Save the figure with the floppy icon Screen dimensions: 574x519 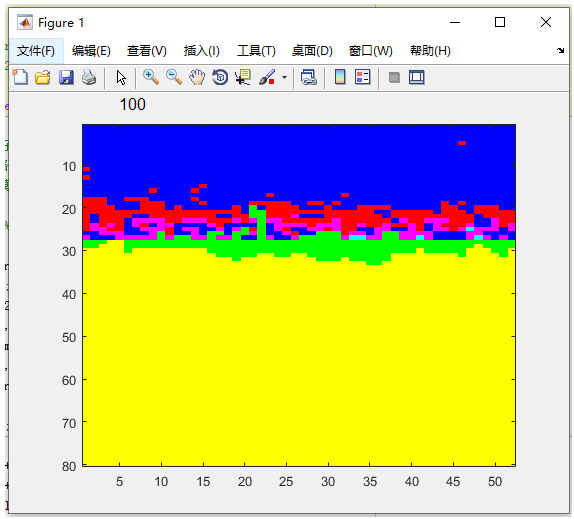(66, 77)
